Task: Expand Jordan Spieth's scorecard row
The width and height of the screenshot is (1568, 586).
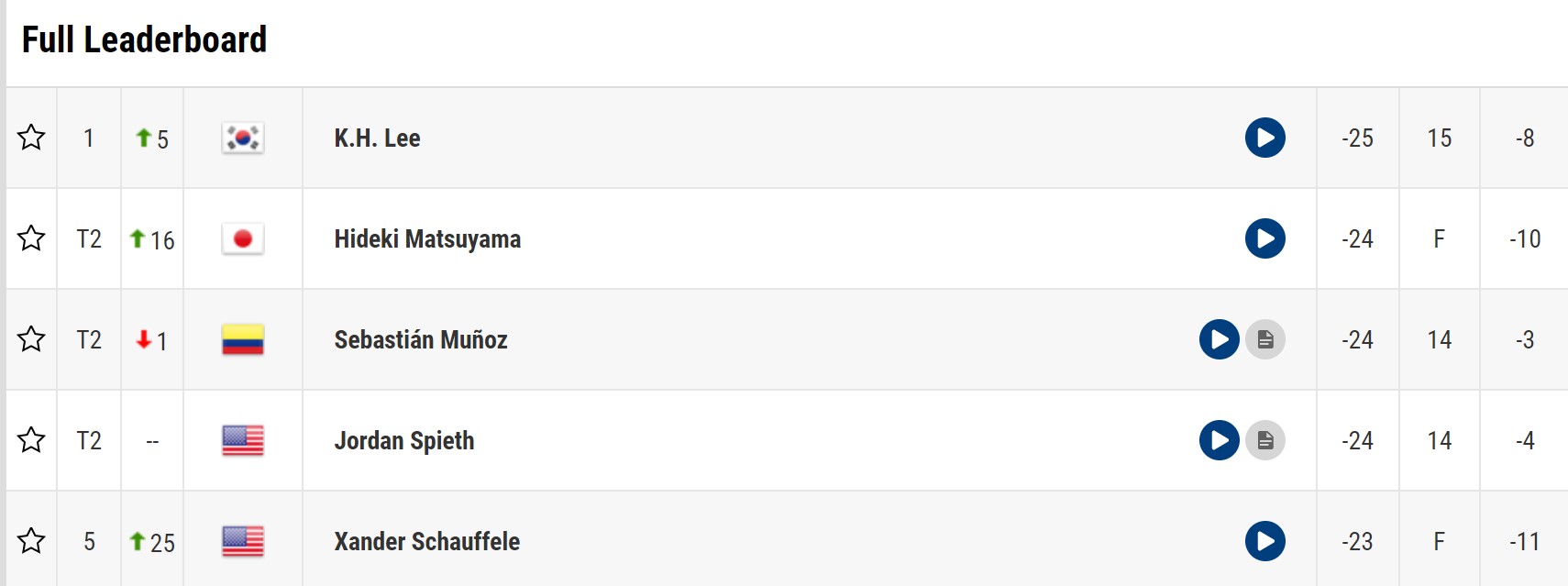Action: pos(787,440)
